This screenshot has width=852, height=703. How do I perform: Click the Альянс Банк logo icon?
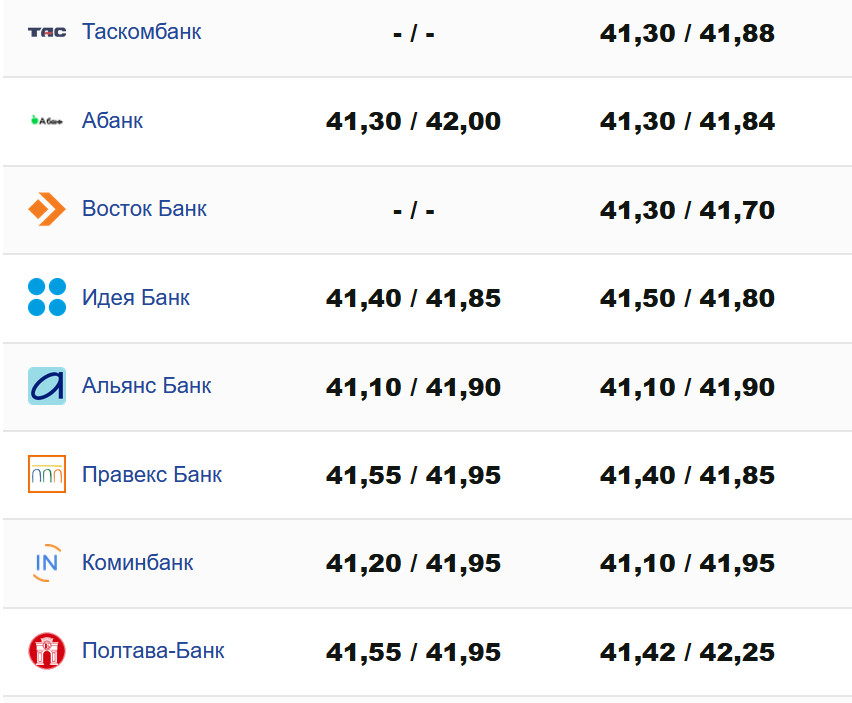pyautogui.click(x=47, y=386)
